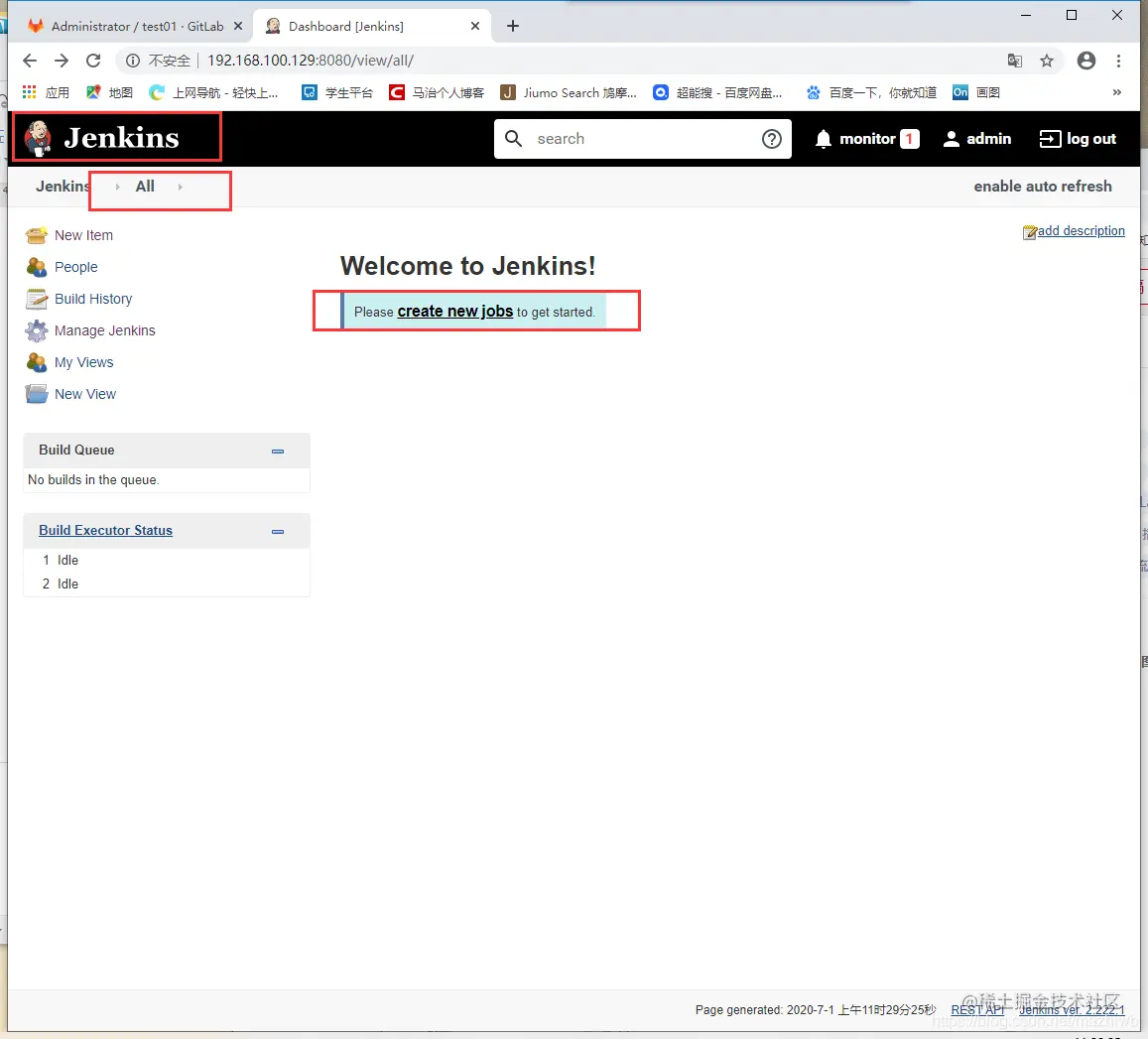
Task: Open the 画图 bookmark
Action: (976, 92)
